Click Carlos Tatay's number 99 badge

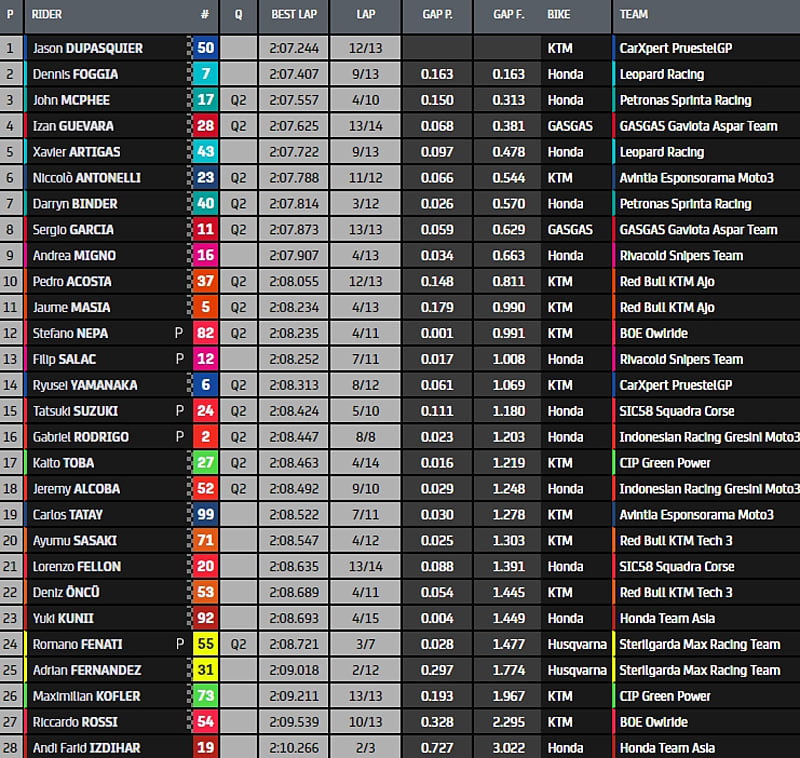(x=204, y=515)
